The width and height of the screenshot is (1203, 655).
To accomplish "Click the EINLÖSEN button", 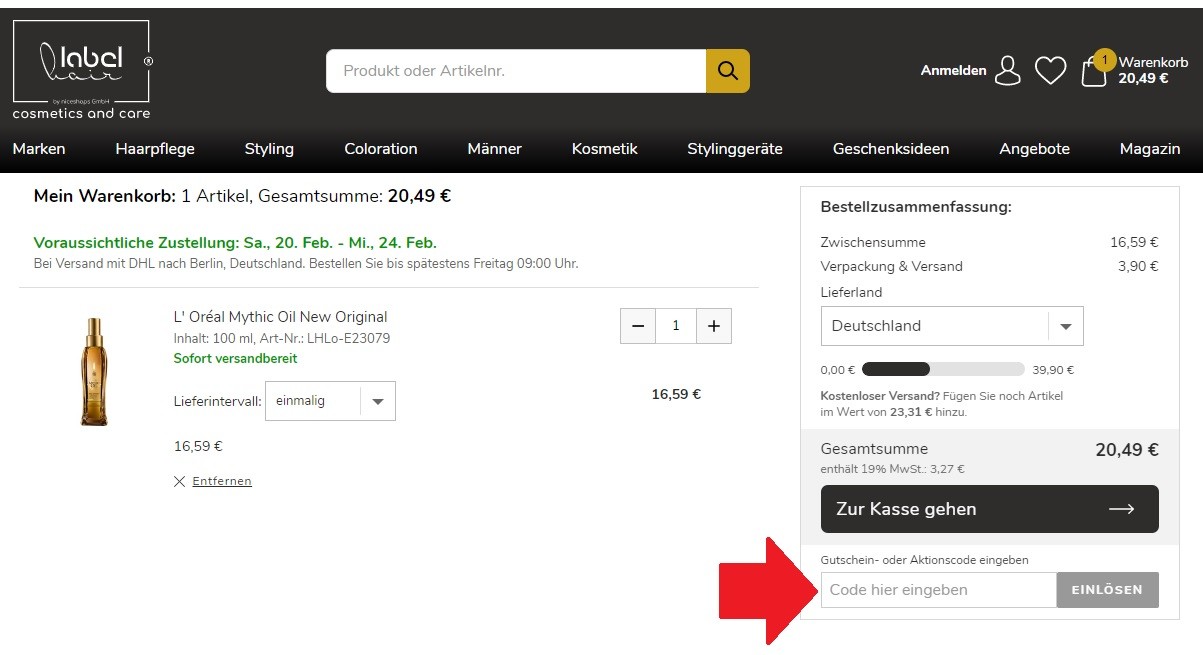I will [x=1107, y=590].
